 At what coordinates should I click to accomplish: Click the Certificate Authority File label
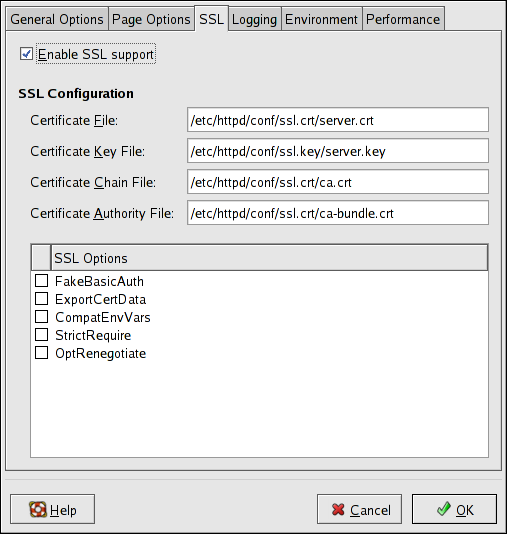[102, 214]
